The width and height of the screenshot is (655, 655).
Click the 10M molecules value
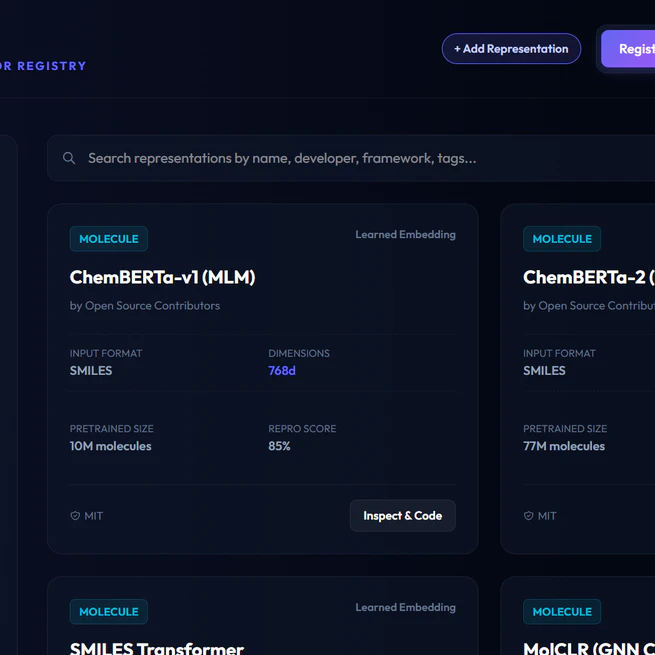pos(110,446)
